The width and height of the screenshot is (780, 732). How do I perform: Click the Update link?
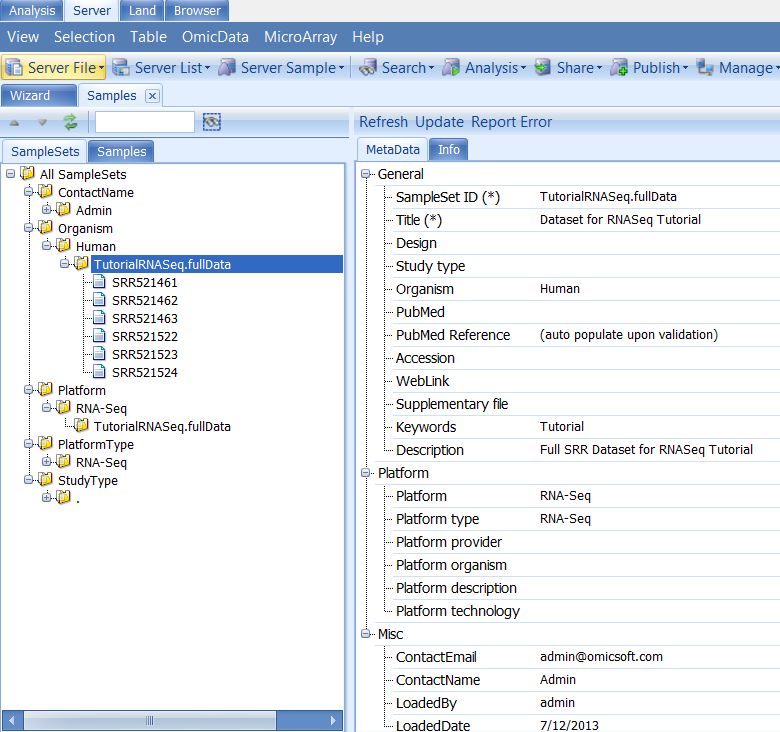[439, 122]
